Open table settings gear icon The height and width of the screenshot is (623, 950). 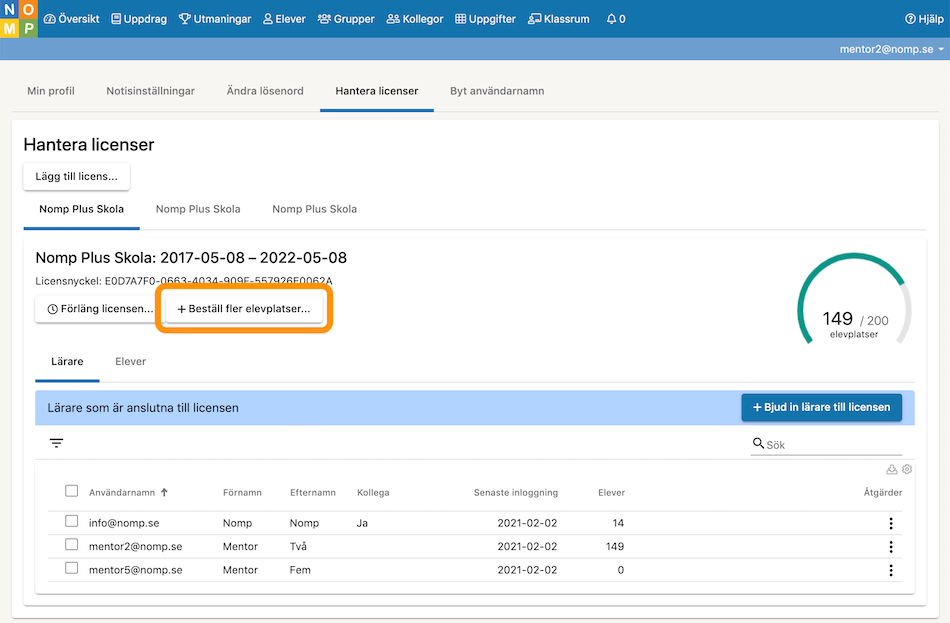point(907,469)
